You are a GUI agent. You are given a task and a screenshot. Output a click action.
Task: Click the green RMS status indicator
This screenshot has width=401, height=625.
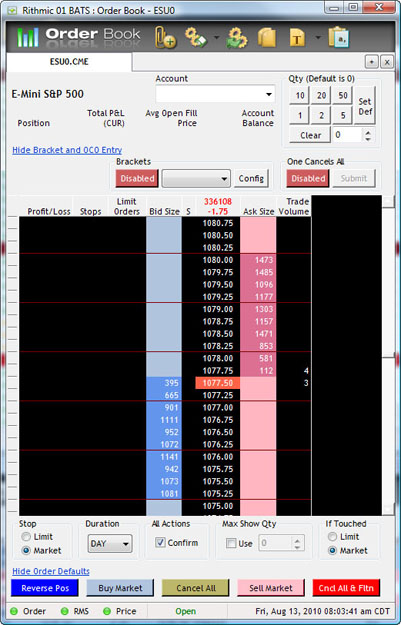coord(64,611)
